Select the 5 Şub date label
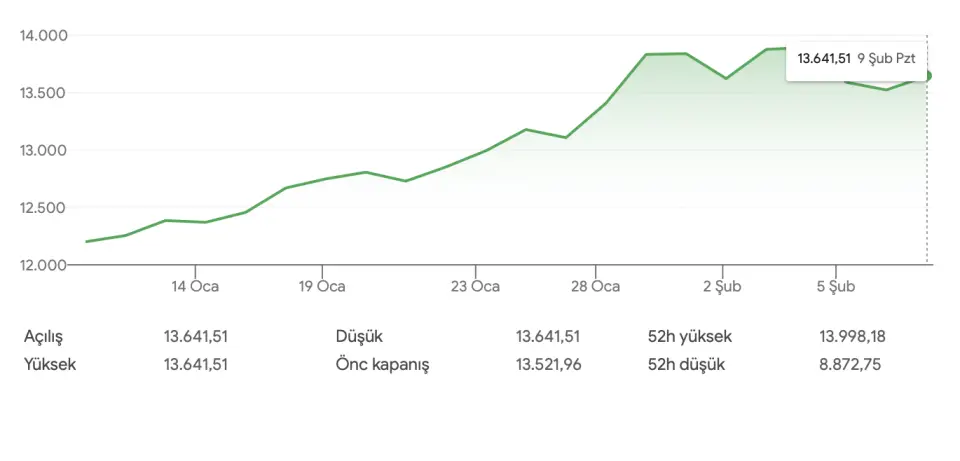960x461 pixels. tap(838, 287)
